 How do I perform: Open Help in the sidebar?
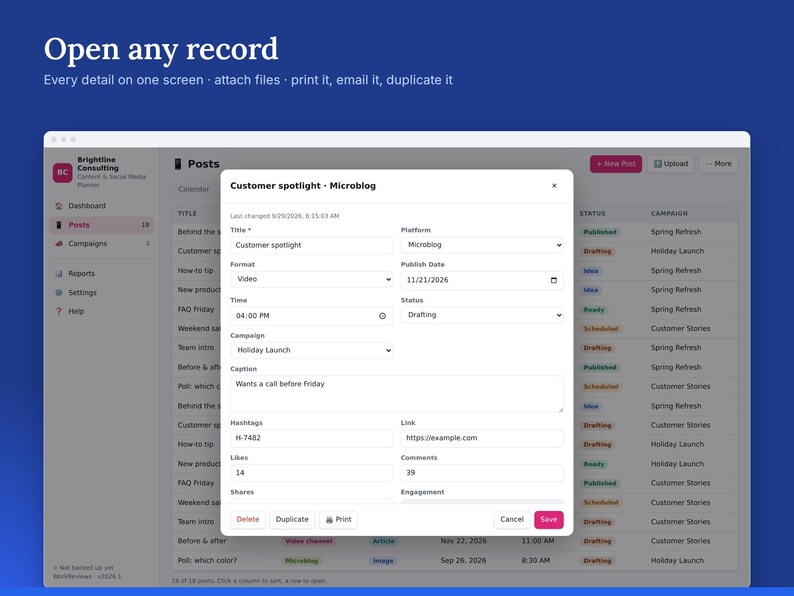102,311
